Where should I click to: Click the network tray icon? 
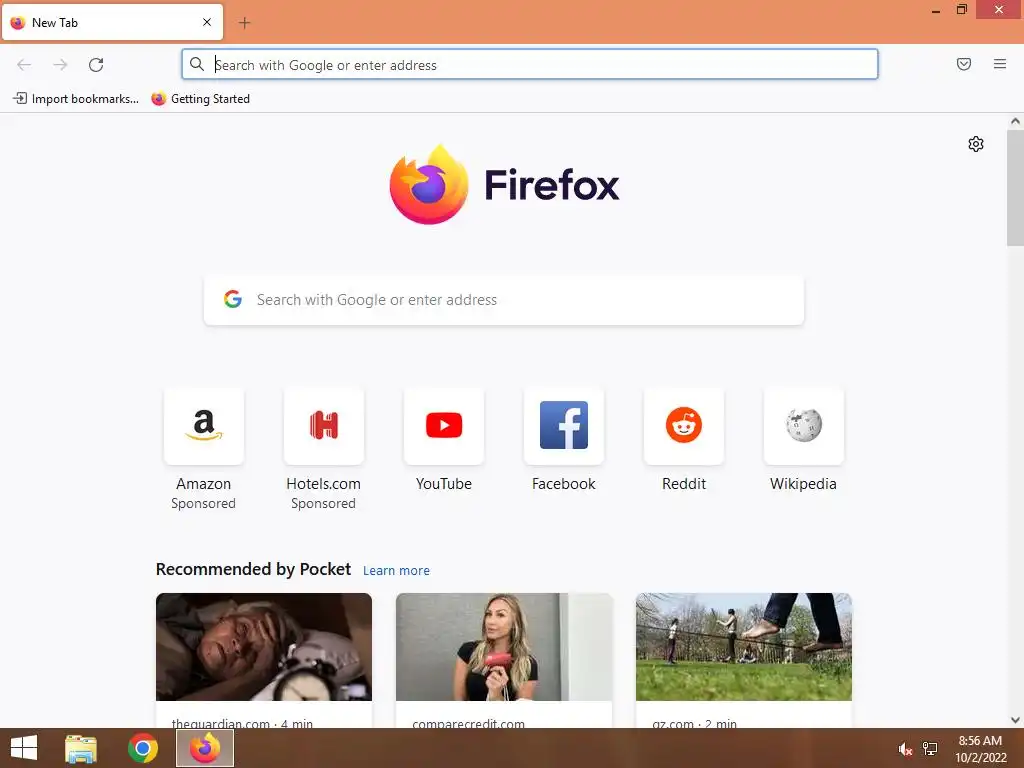click(x=930, y=748)
